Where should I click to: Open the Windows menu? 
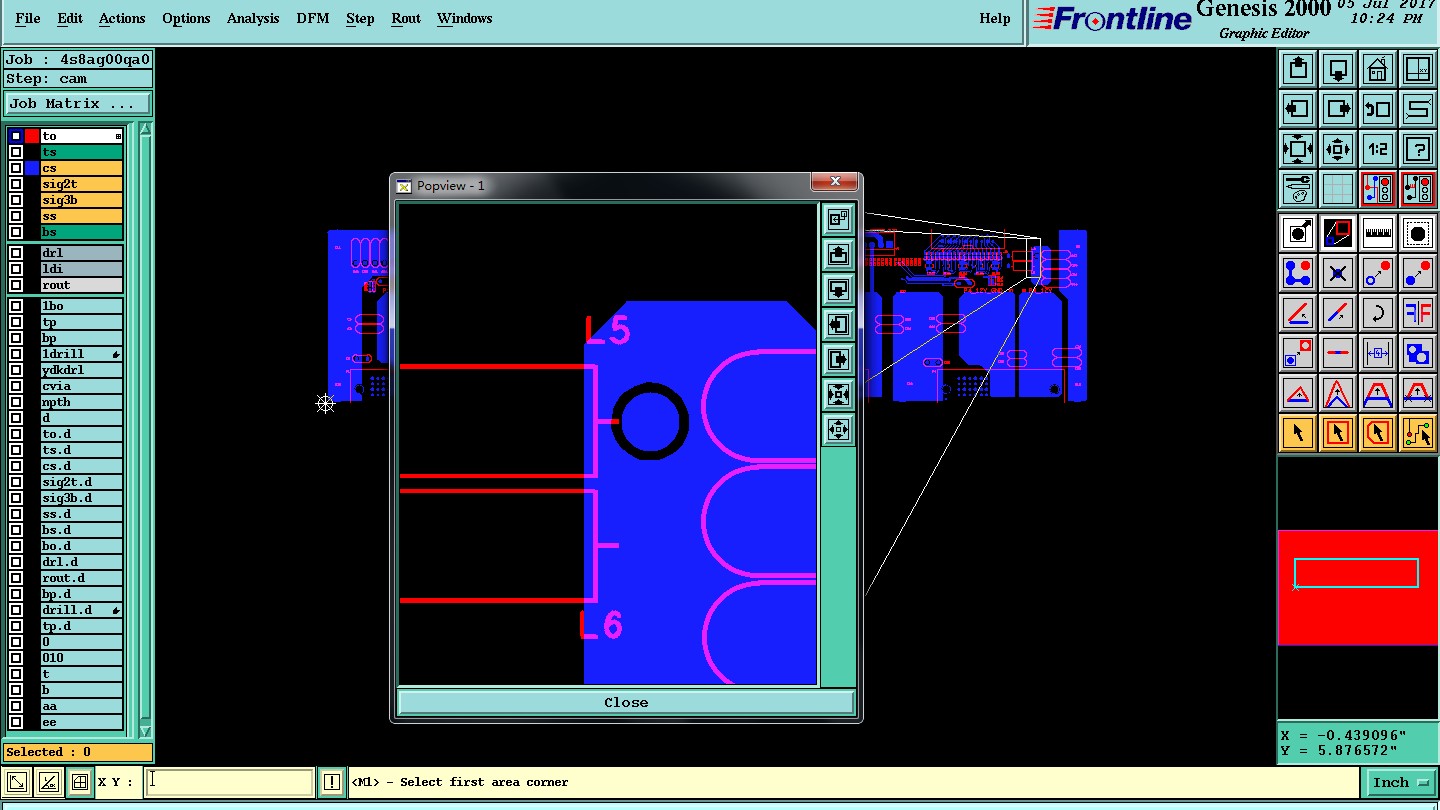click(x=464, y=18)
